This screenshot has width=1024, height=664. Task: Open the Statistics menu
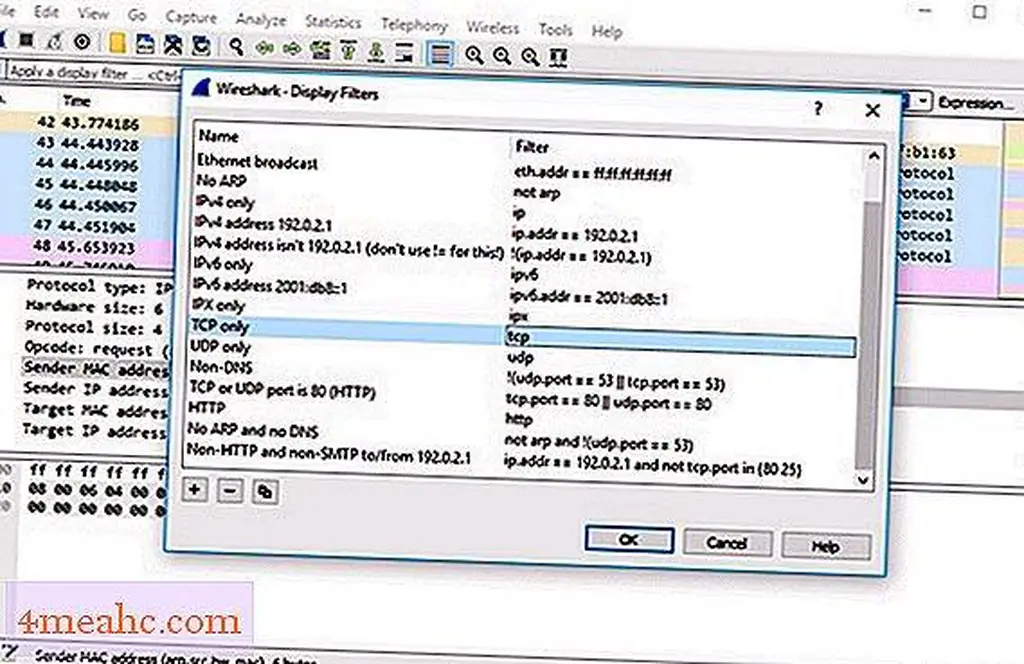click(333, 22)
